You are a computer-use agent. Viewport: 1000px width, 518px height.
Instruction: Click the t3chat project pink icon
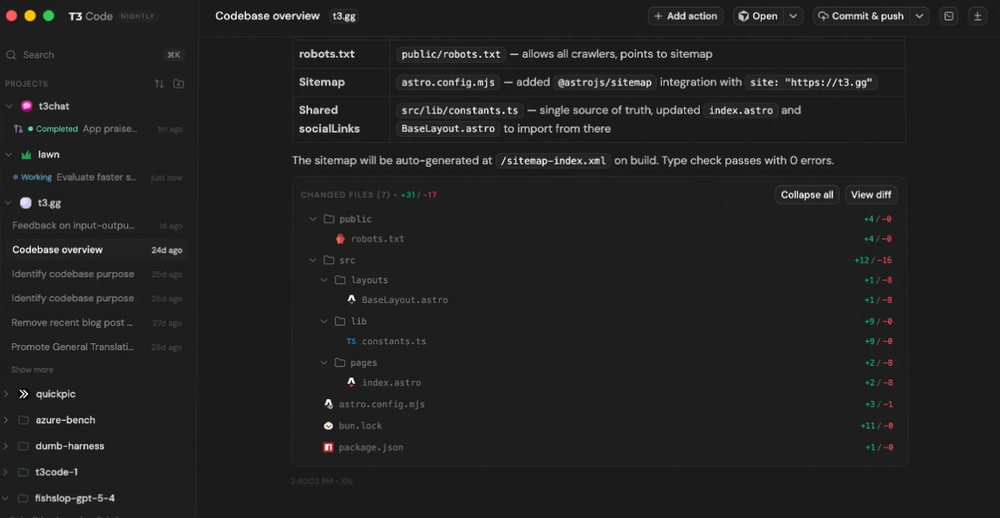pyautogui.click(x=26, y=106)
